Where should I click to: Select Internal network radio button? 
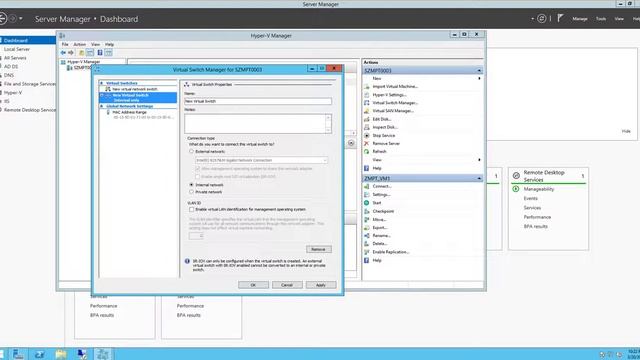click(191, 185)
